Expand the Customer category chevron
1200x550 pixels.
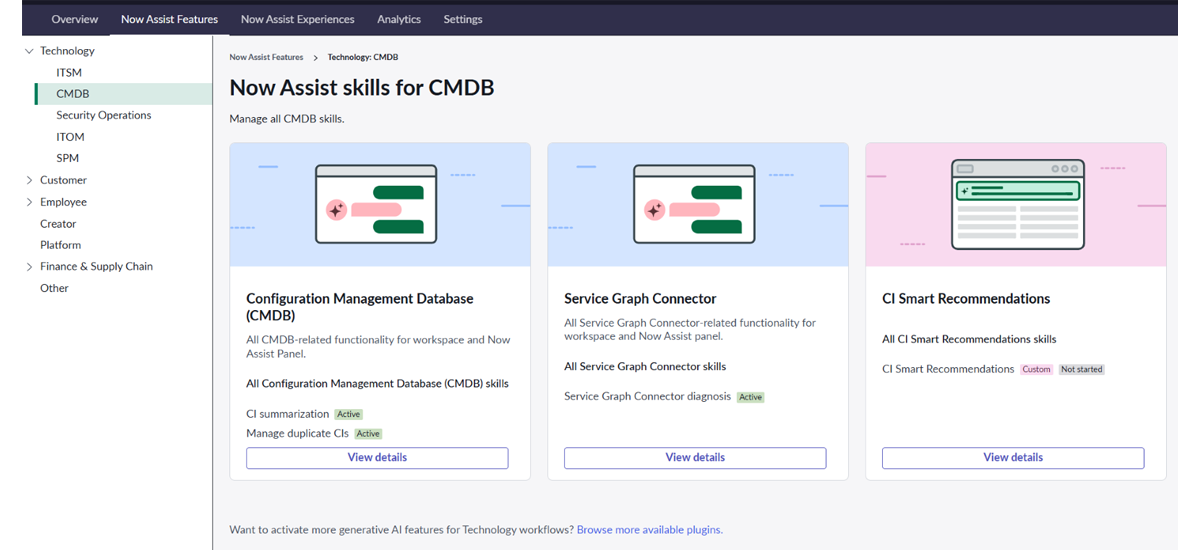pos(29,181)
